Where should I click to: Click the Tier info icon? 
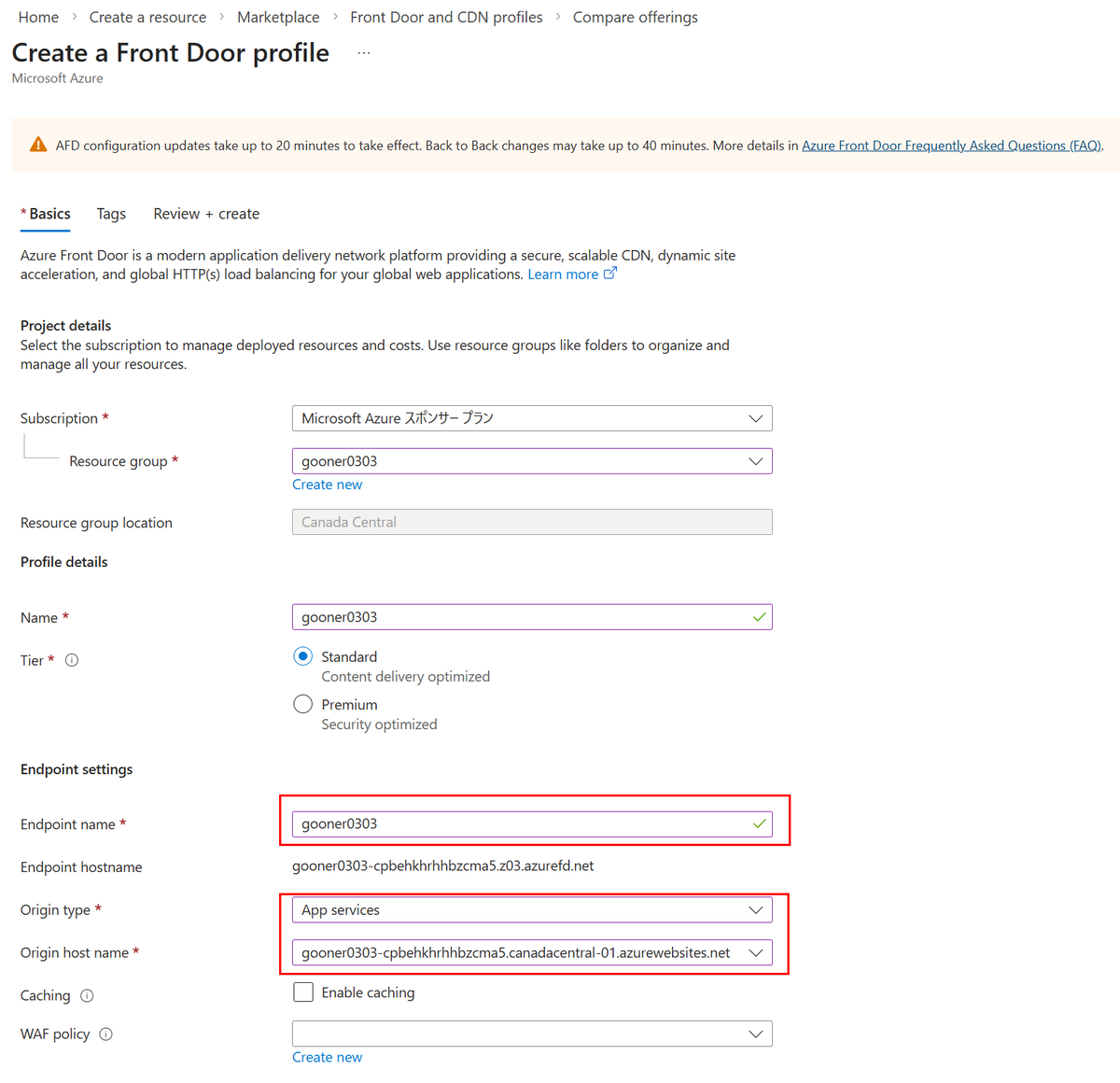72,660
